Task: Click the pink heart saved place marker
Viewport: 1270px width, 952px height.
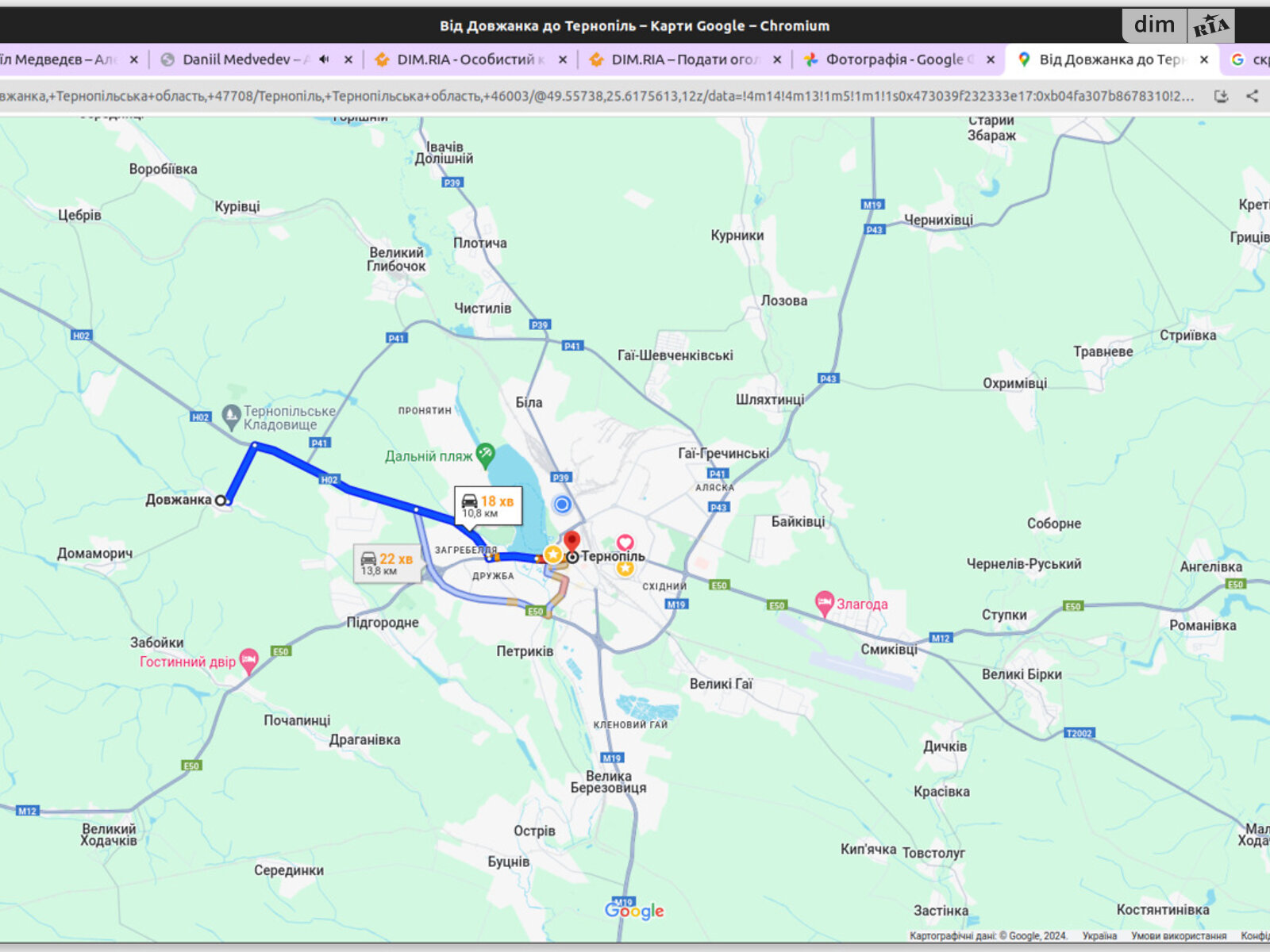Action: pos(625,543)
